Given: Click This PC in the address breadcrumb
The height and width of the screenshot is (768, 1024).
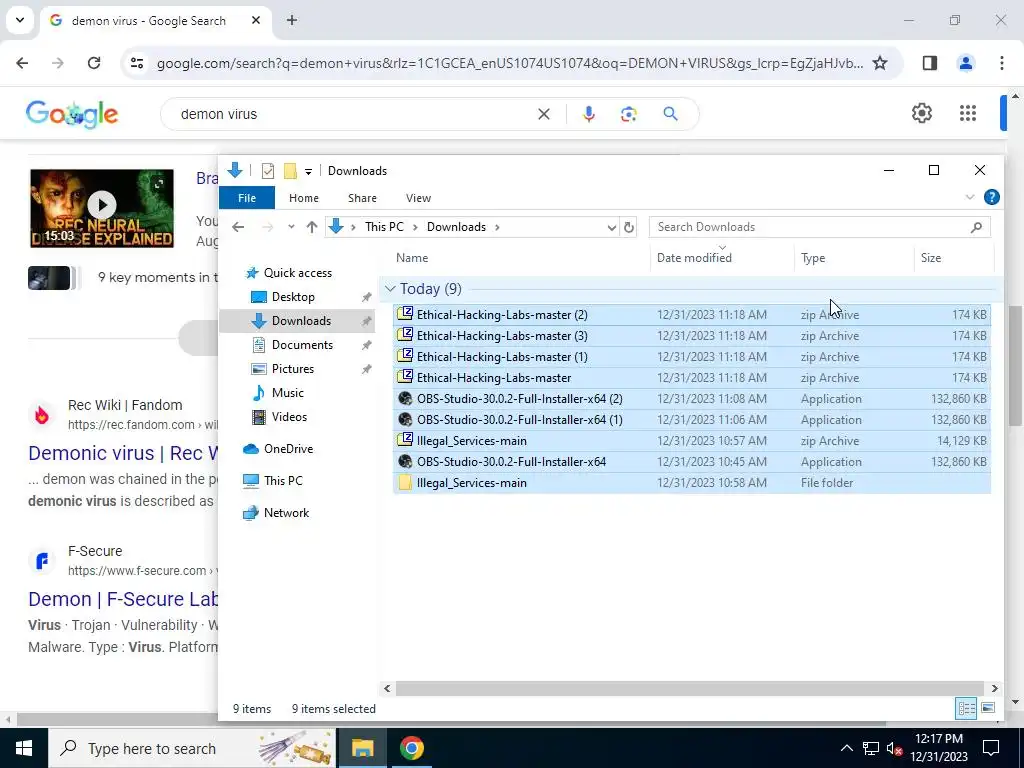Looking at the screenshot, I should pos(384,227).
